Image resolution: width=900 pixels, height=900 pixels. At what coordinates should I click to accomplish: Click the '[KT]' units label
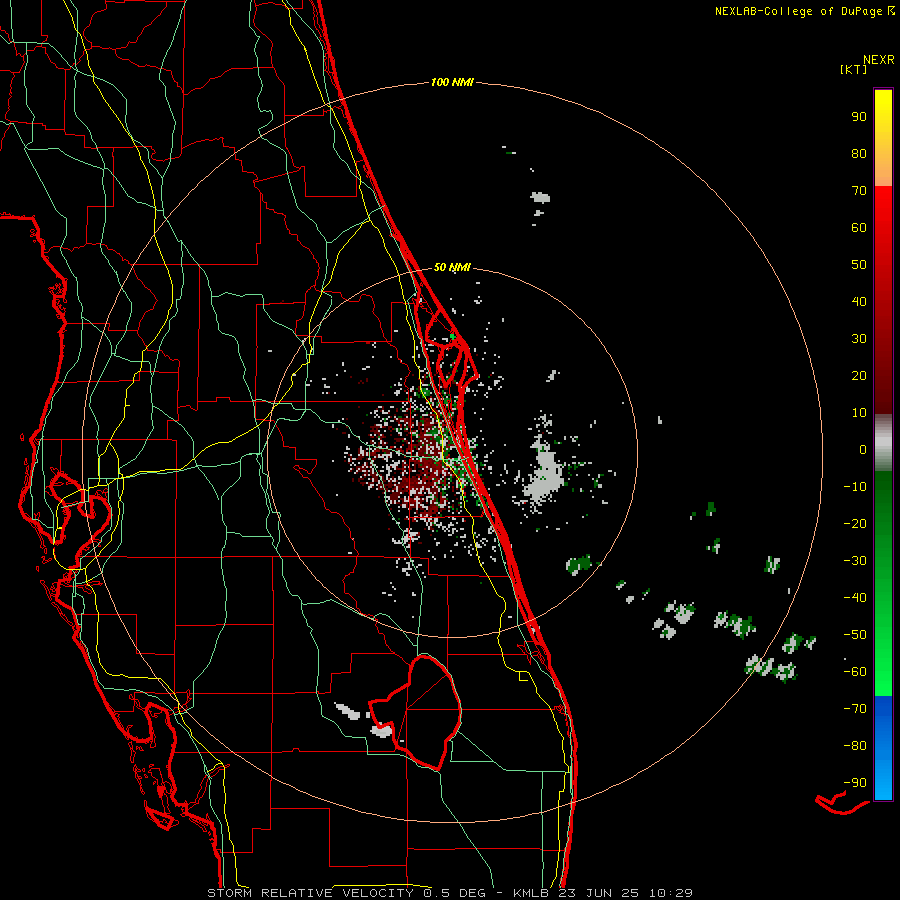[853, 69]
